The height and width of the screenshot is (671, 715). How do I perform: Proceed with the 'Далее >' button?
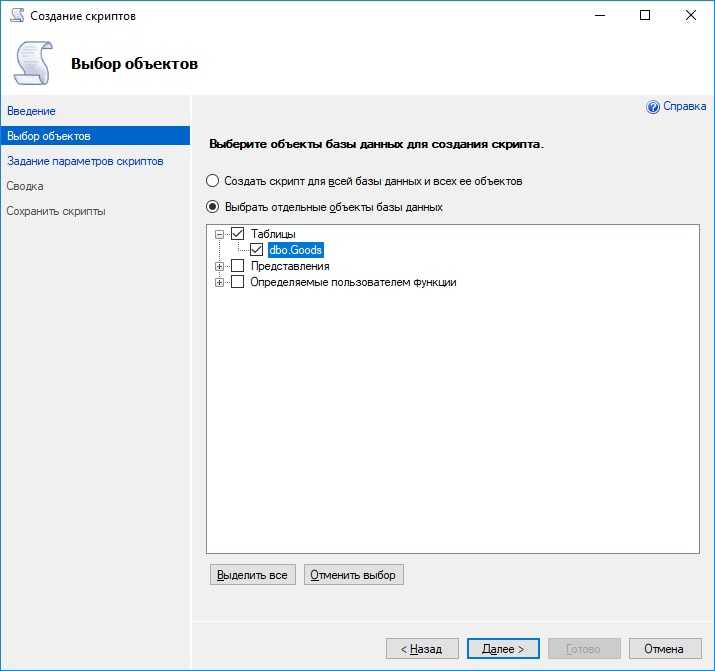tap(503, 649)
